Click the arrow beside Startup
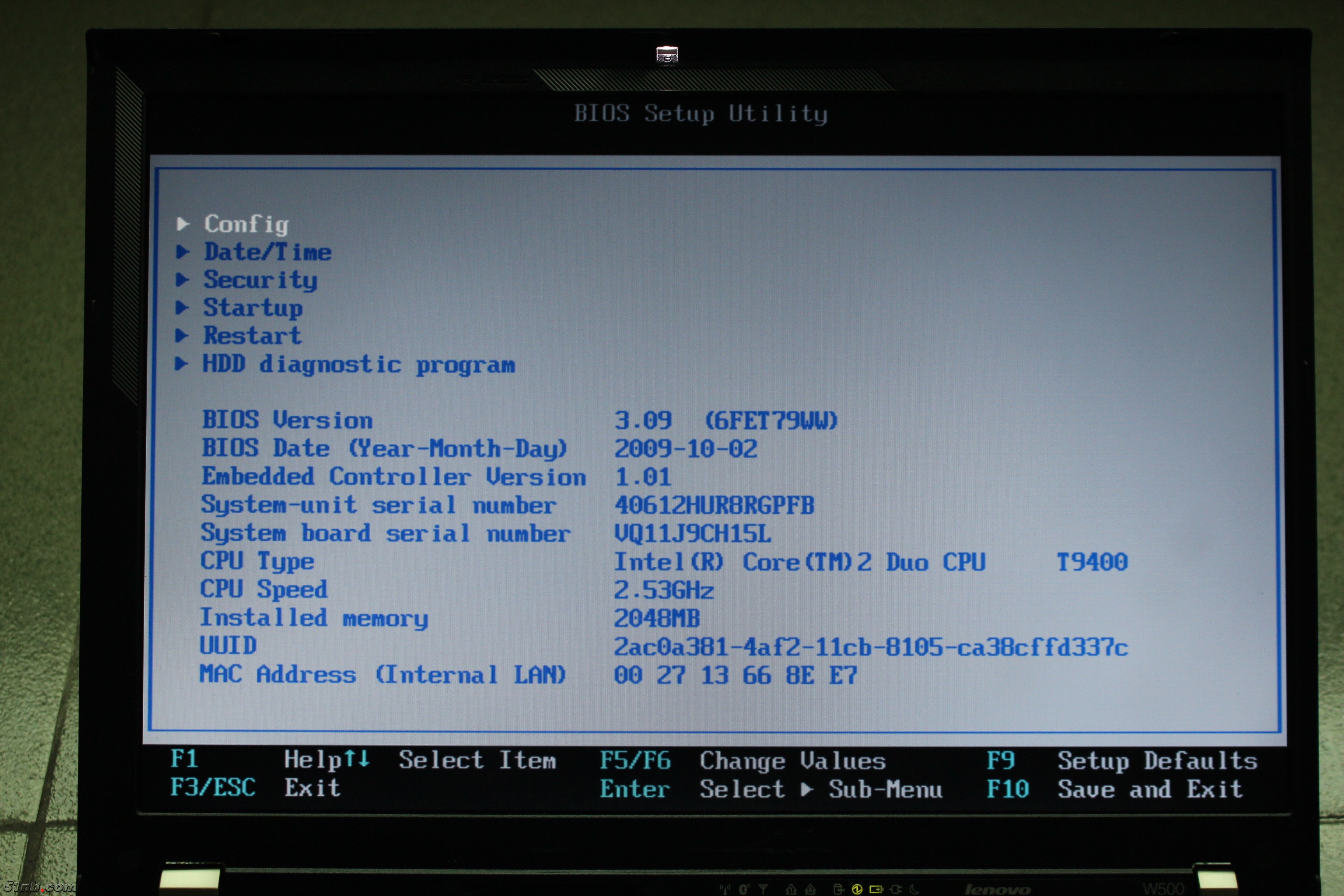1344x896 pixels. tap(182, 308)
